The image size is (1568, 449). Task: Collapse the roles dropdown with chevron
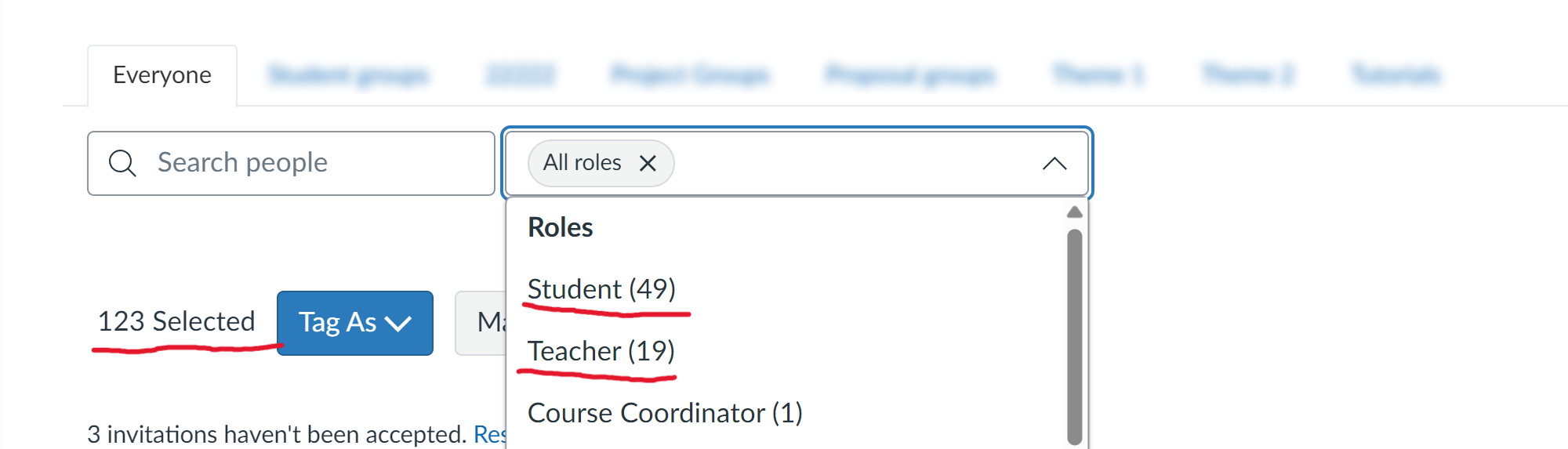1054,163
